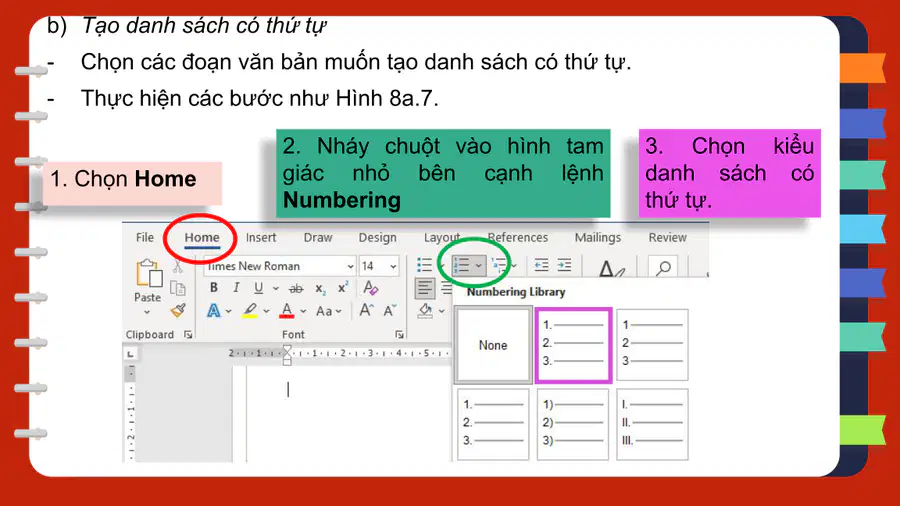Click the Cut scissors icon

[x=177, y=267]
